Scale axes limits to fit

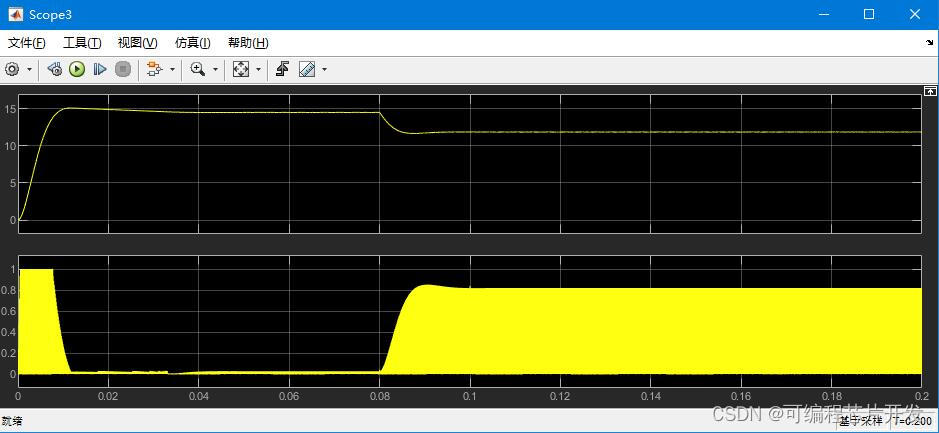[241, 69]
